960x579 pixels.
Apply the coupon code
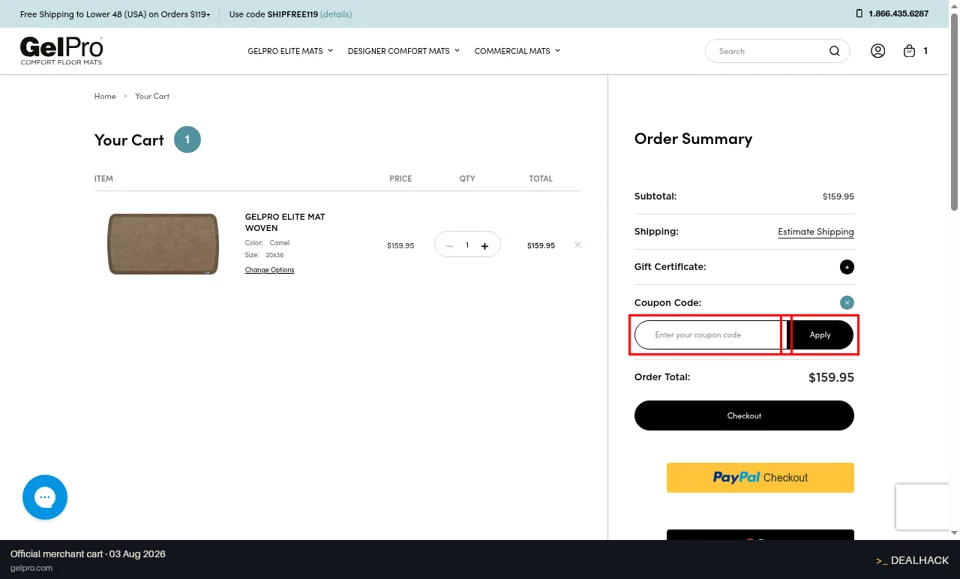820,335
